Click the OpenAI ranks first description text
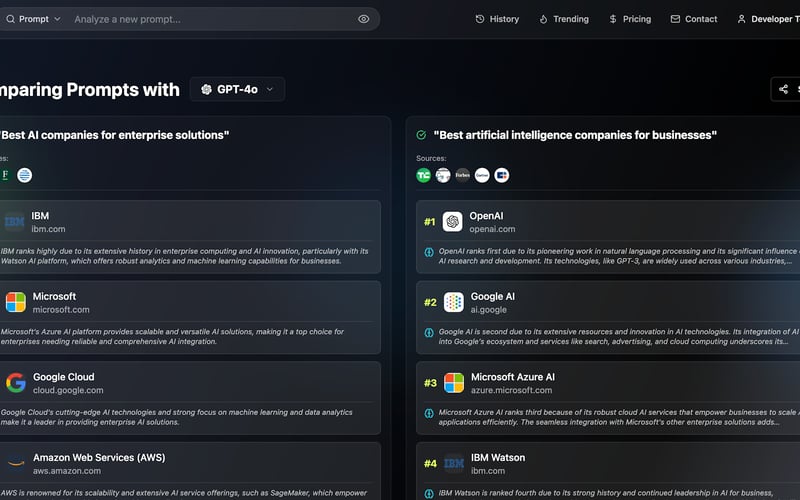 click(x=617, y=256)
